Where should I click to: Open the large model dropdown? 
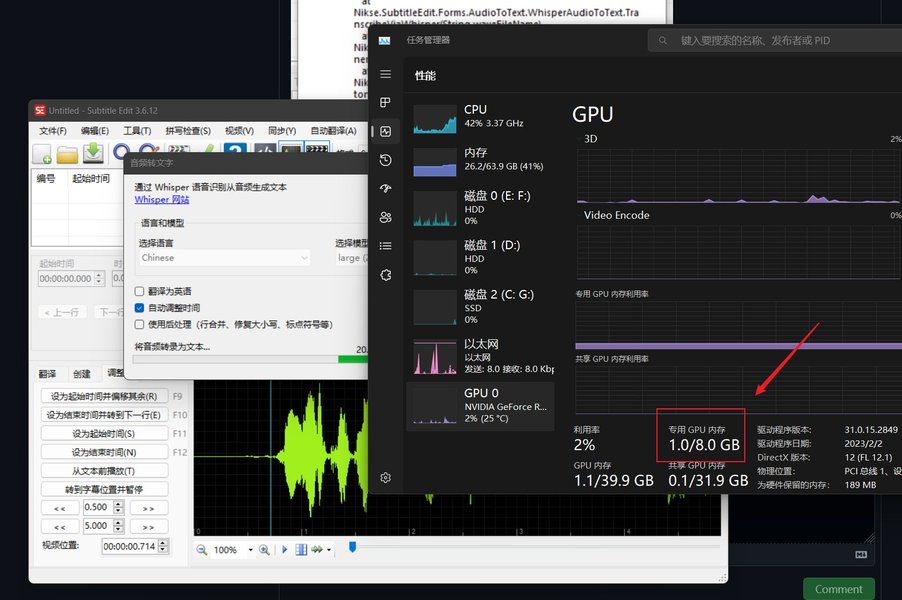pyautogui.click(x=352, y=258)
